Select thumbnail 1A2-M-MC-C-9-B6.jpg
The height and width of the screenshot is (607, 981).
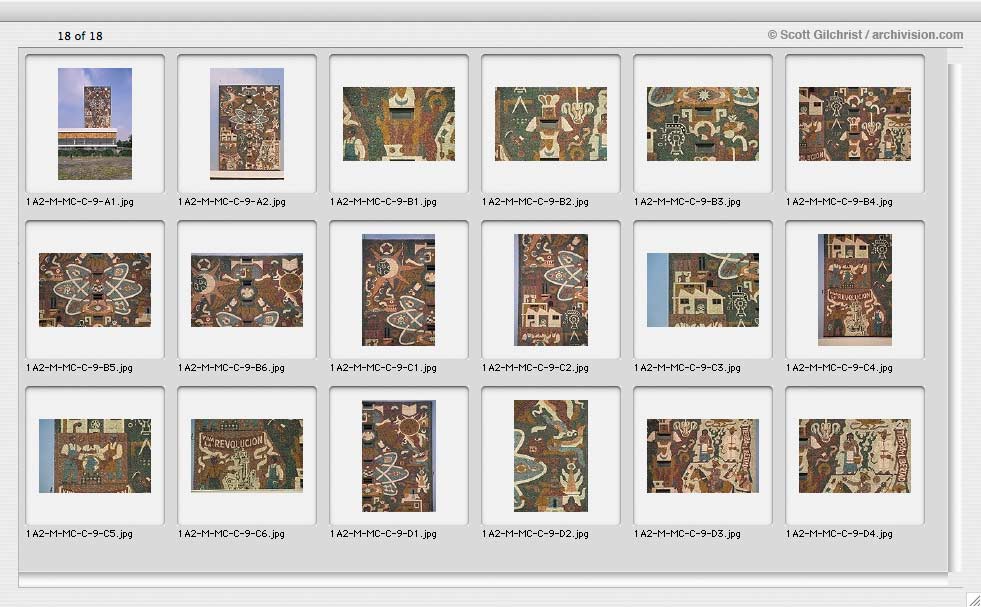(x=247, y=290)
